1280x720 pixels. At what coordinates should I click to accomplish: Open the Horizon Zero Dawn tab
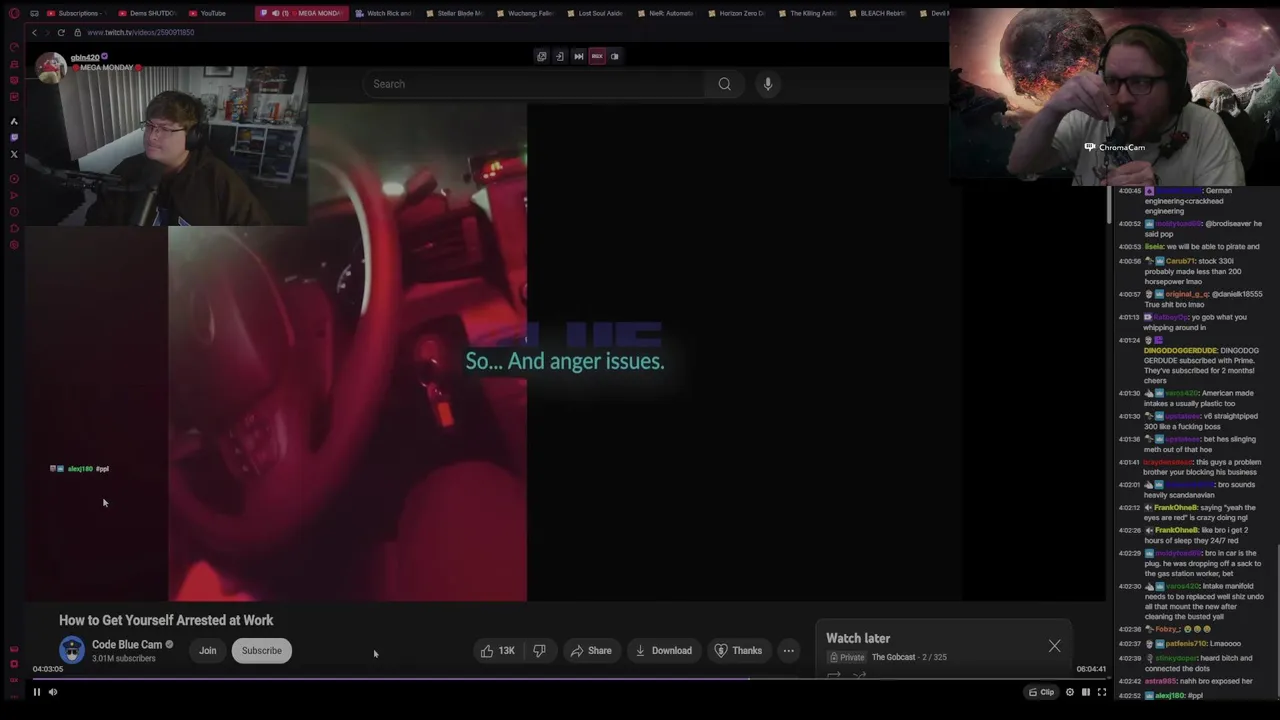[734, 13]
